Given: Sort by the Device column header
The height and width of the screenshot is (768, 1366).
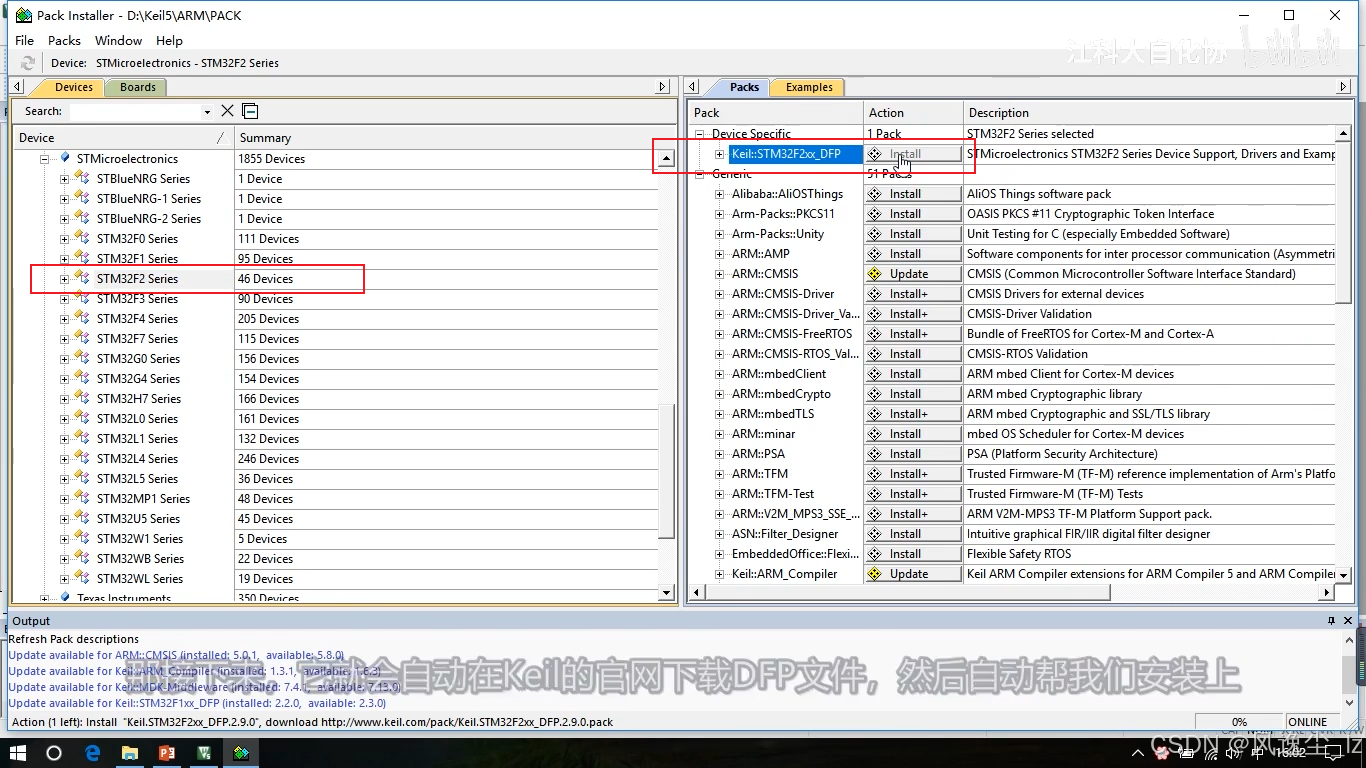Looking at the screenshot, I should (x=123, y=138).
